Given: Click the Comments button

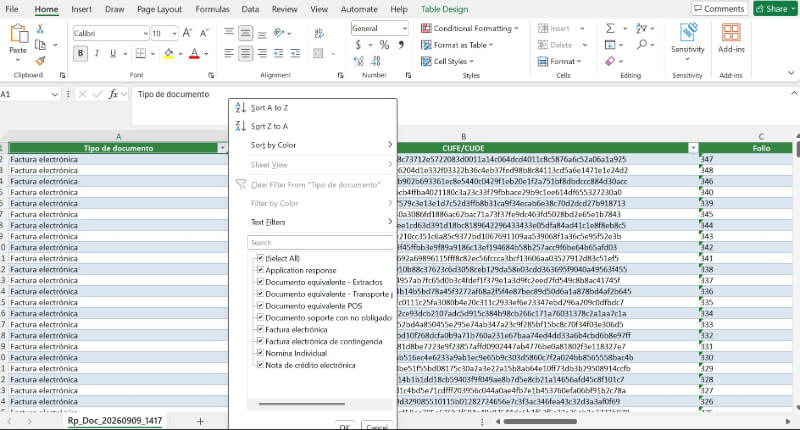Looking at the screenshot, I should click(719, 9).
